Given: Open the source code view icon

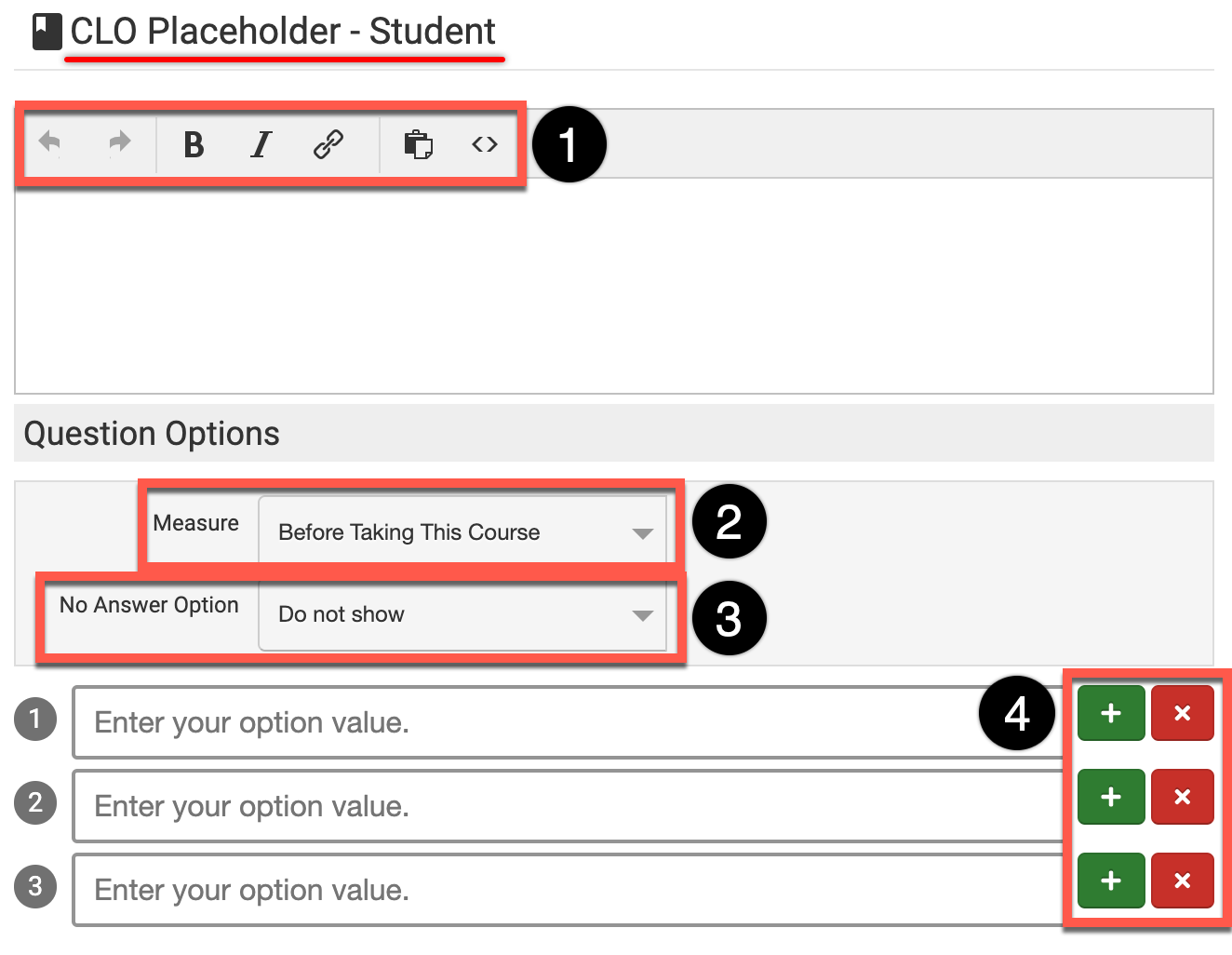Looking at the screenshot, I should (x=485, y=144).
